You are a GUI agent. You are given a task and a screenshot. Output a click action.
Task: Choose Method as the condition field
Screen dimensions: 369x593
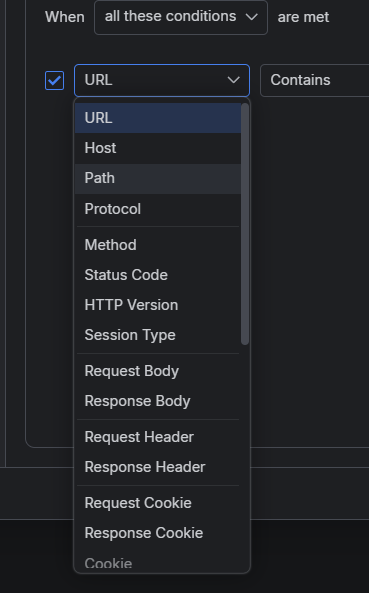click(x=158, y=245)
